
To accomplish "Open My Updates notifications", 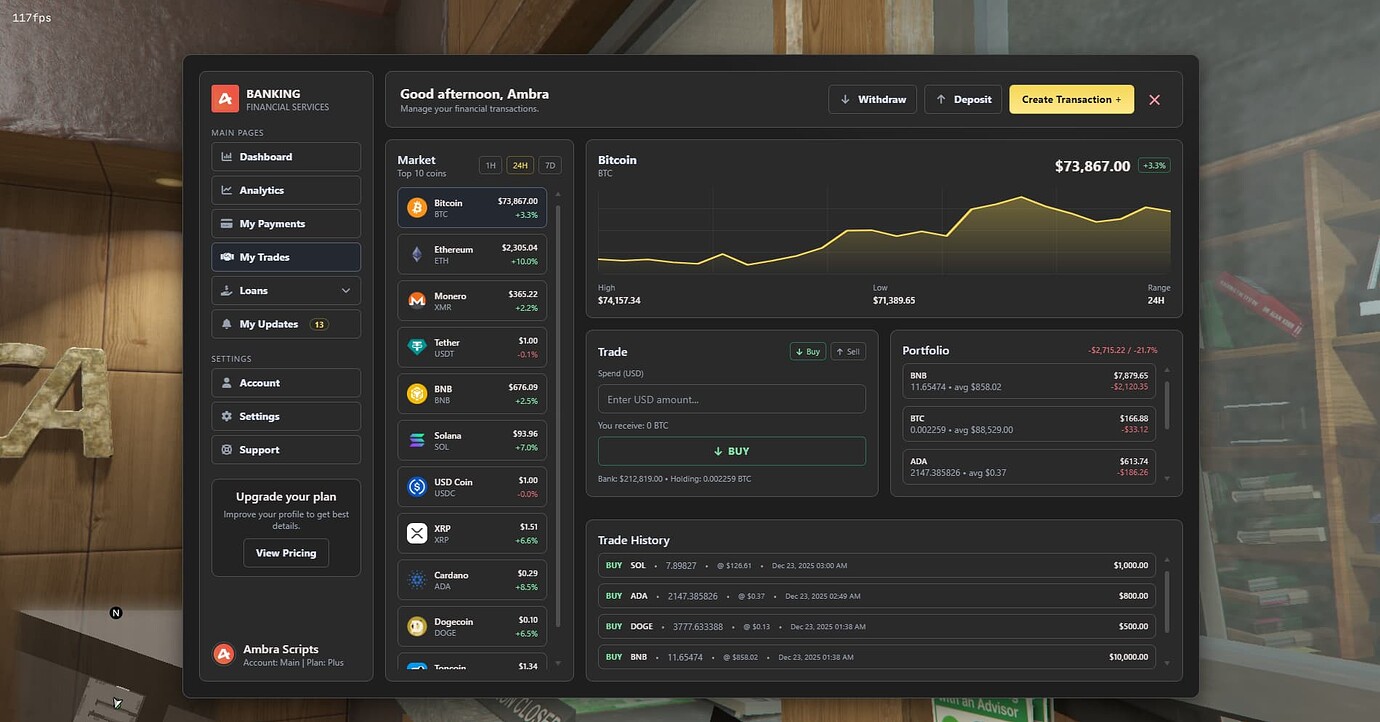I will tap(286, 324).
